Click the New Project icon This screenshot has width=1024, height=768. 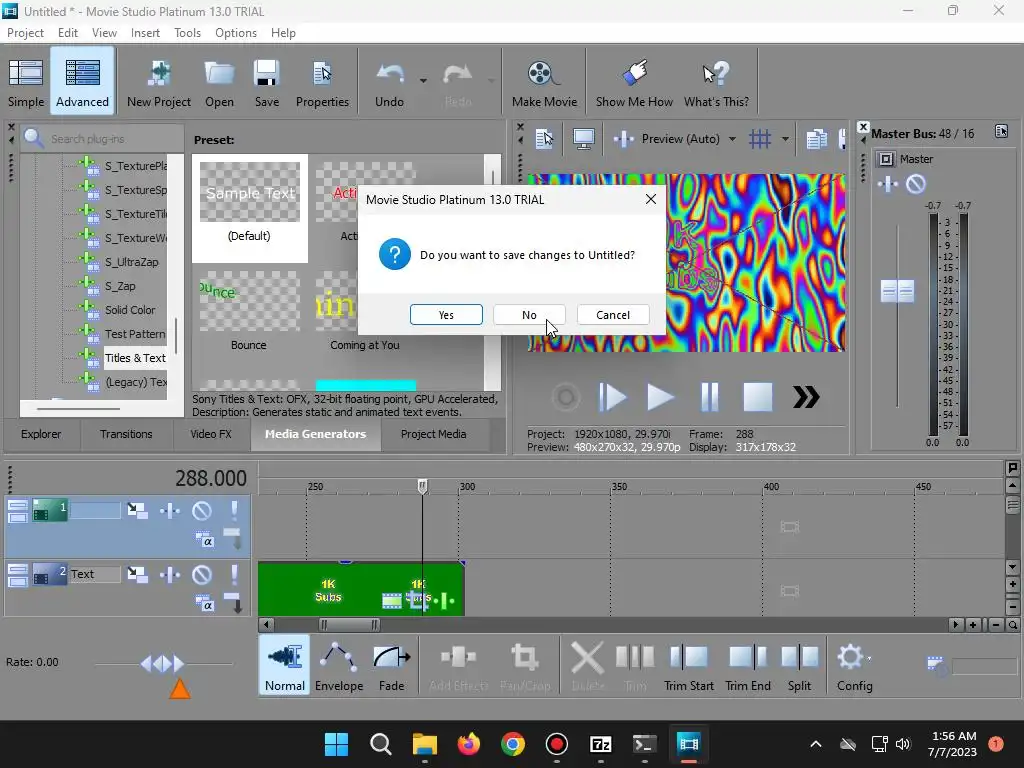click(x=159, y=82)
